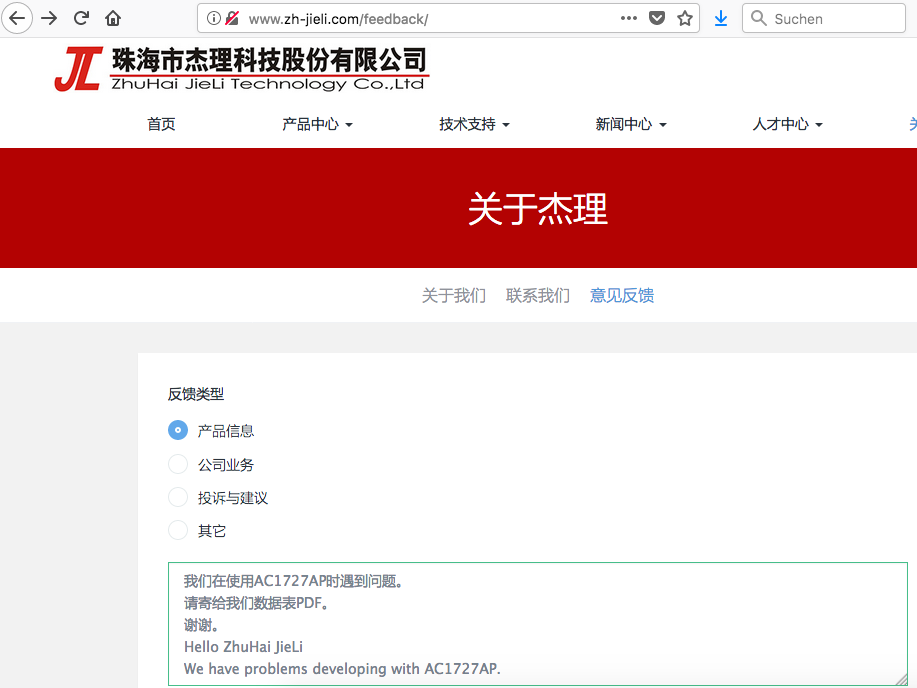Viewport: 917px width, 688px height.
Task: Switch to the 联系我们 tab
Action: point(538,295)
